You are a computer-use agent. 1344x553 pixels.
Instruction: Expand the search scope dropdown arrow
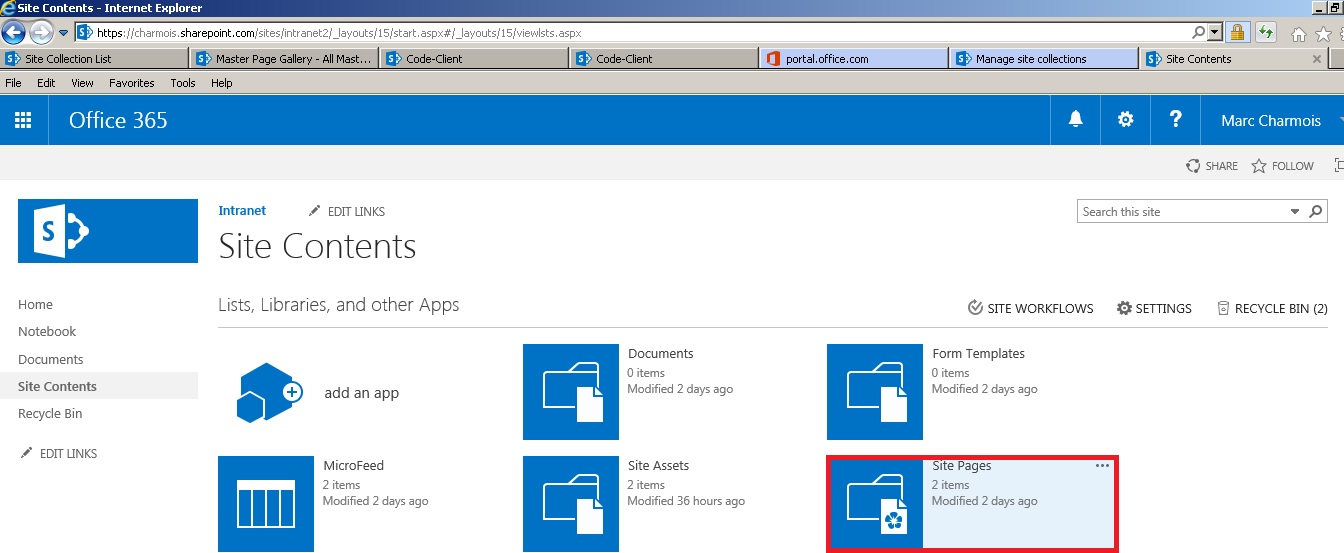[1295, 212]
